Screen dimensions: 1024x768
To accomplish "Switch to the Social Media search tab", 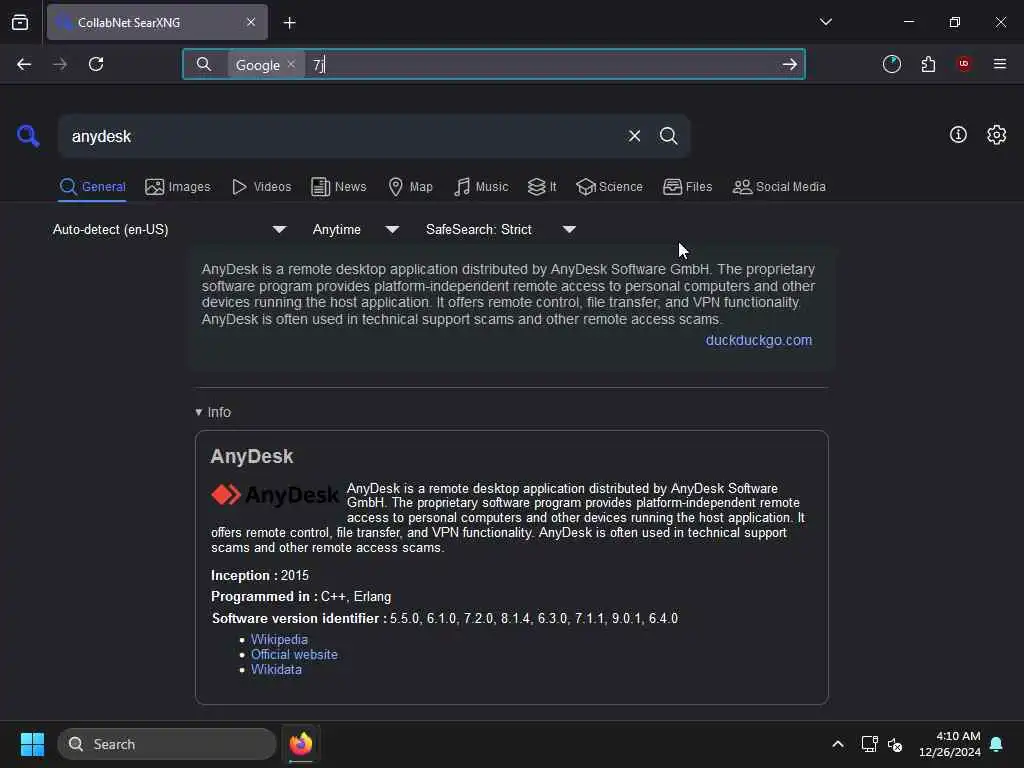I will pos(779,187).
